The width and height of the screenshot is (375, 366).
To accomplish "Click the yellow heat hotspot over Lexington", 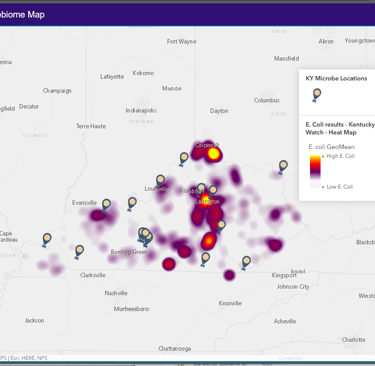I will pos(205,200).
